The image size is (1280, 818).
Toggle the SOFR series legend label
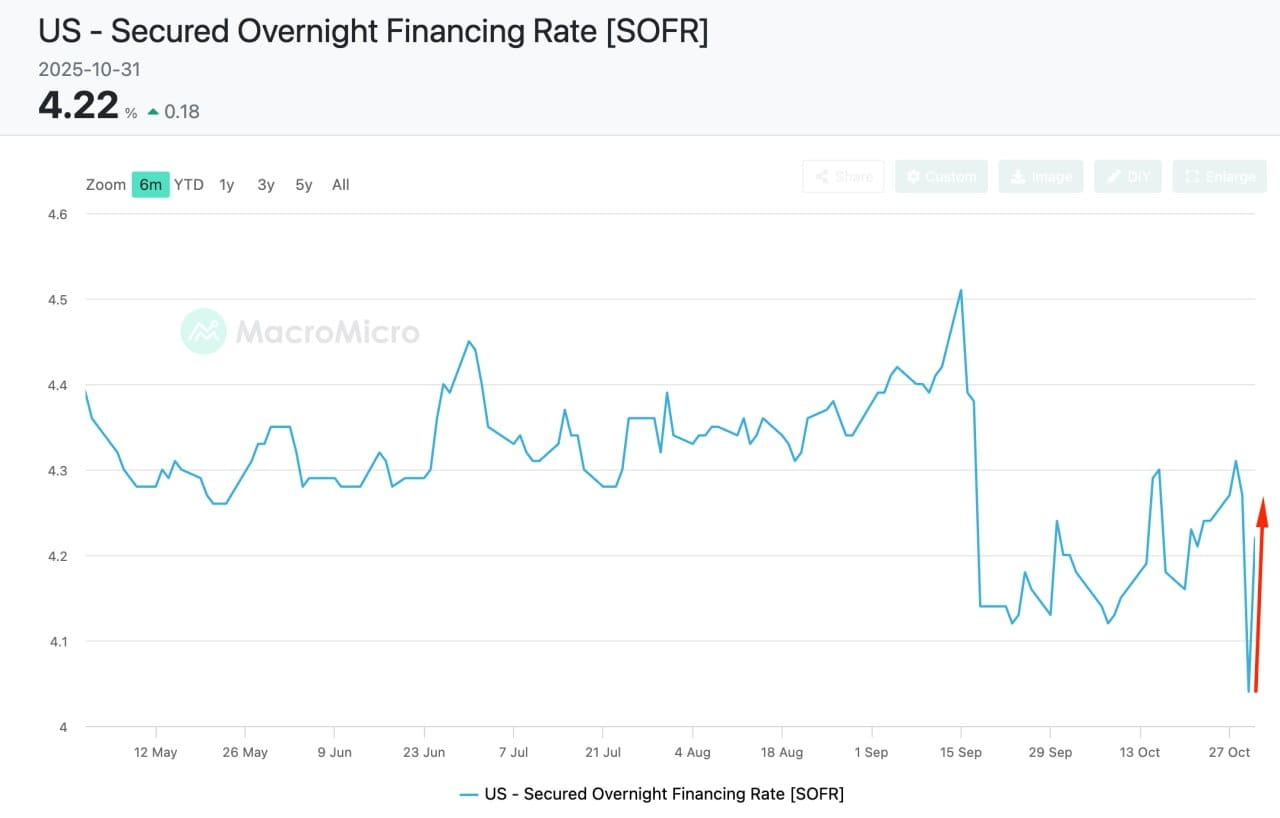click(x=664, y=794)
